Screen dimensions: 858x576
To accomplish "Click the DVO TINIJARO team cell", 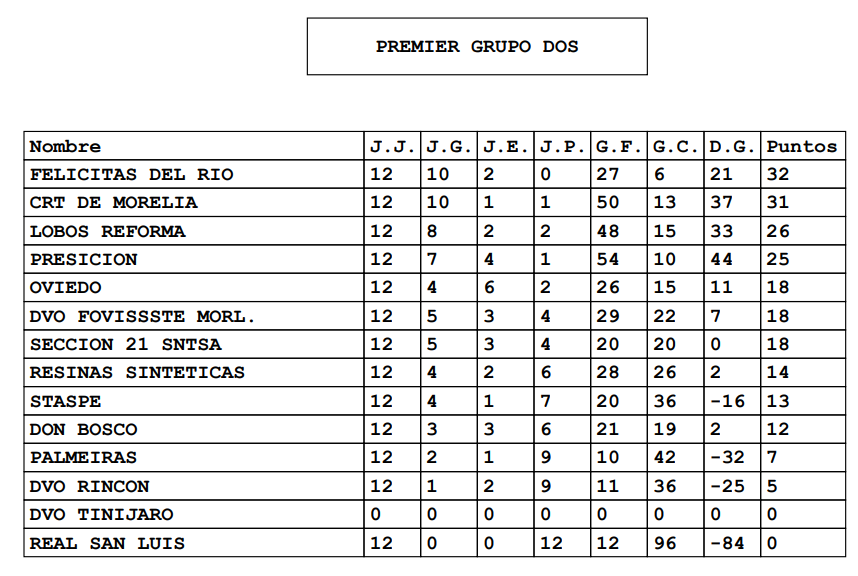I will [x=101, y=514].
